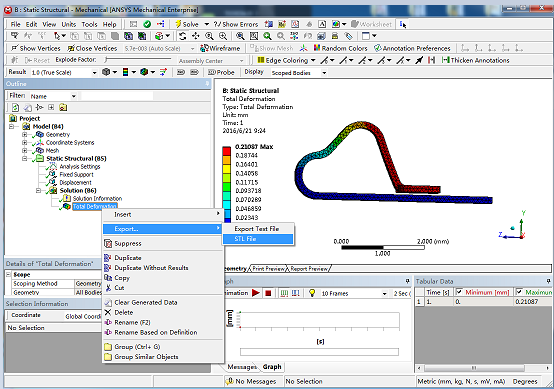
Task: Open Display Scoped Bodies dropdown
Action: [324, 73]
